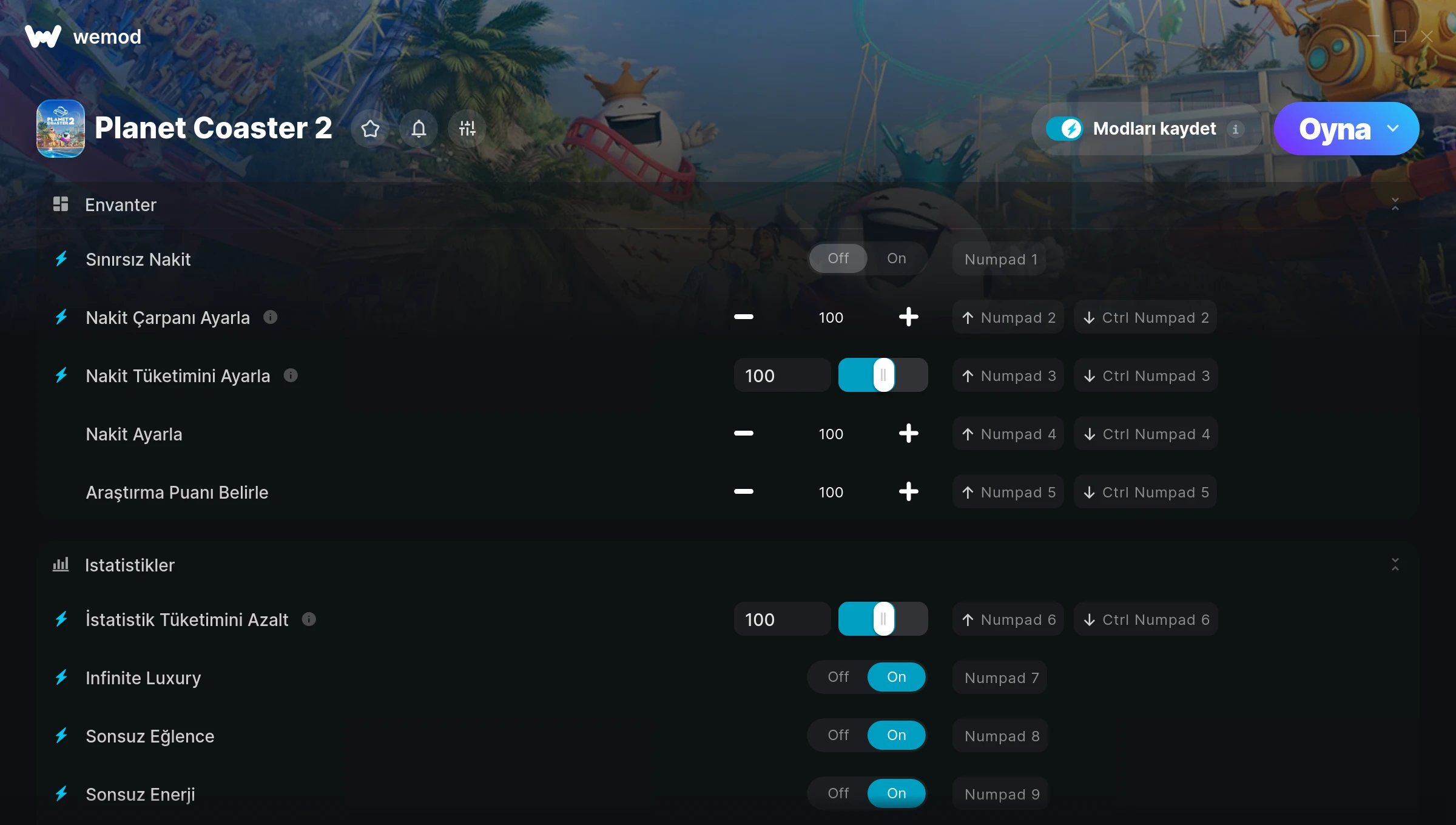Image resolution: width=1456 pixels, height=825 pixels.
Task: Turn off Infinite Luxury
Action: click(x=838, y=677)
